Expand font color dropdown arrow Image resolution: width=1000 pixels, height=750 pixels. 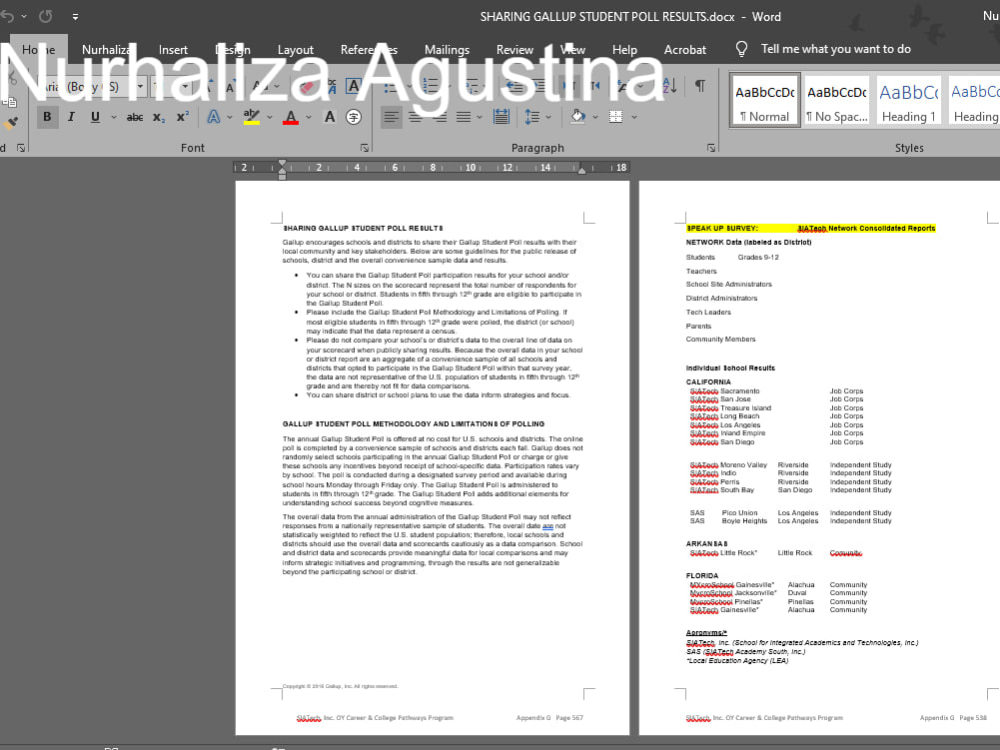click(309, 117)
